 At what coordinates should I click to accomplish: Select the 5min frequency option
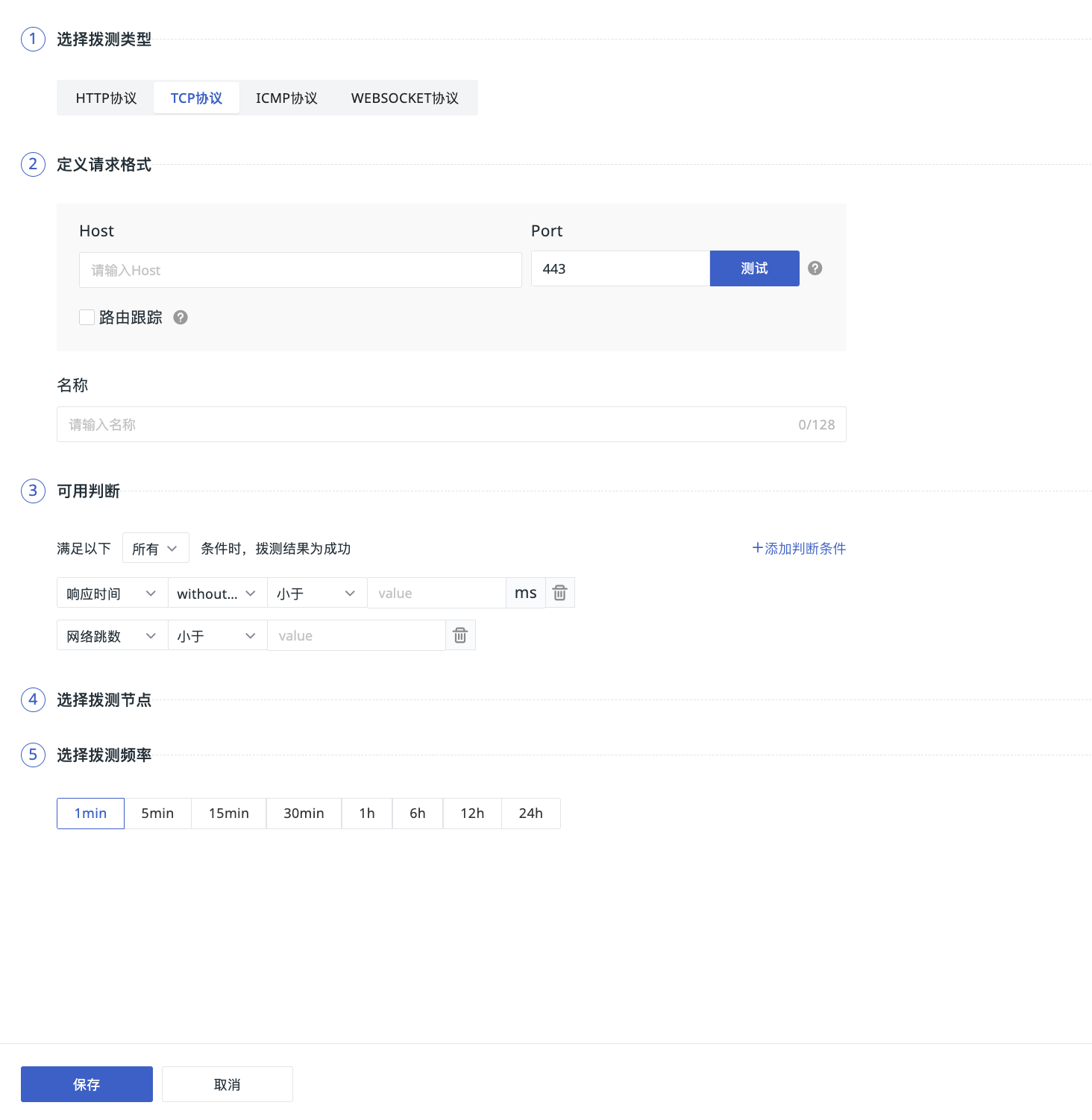tap(157, 814)
